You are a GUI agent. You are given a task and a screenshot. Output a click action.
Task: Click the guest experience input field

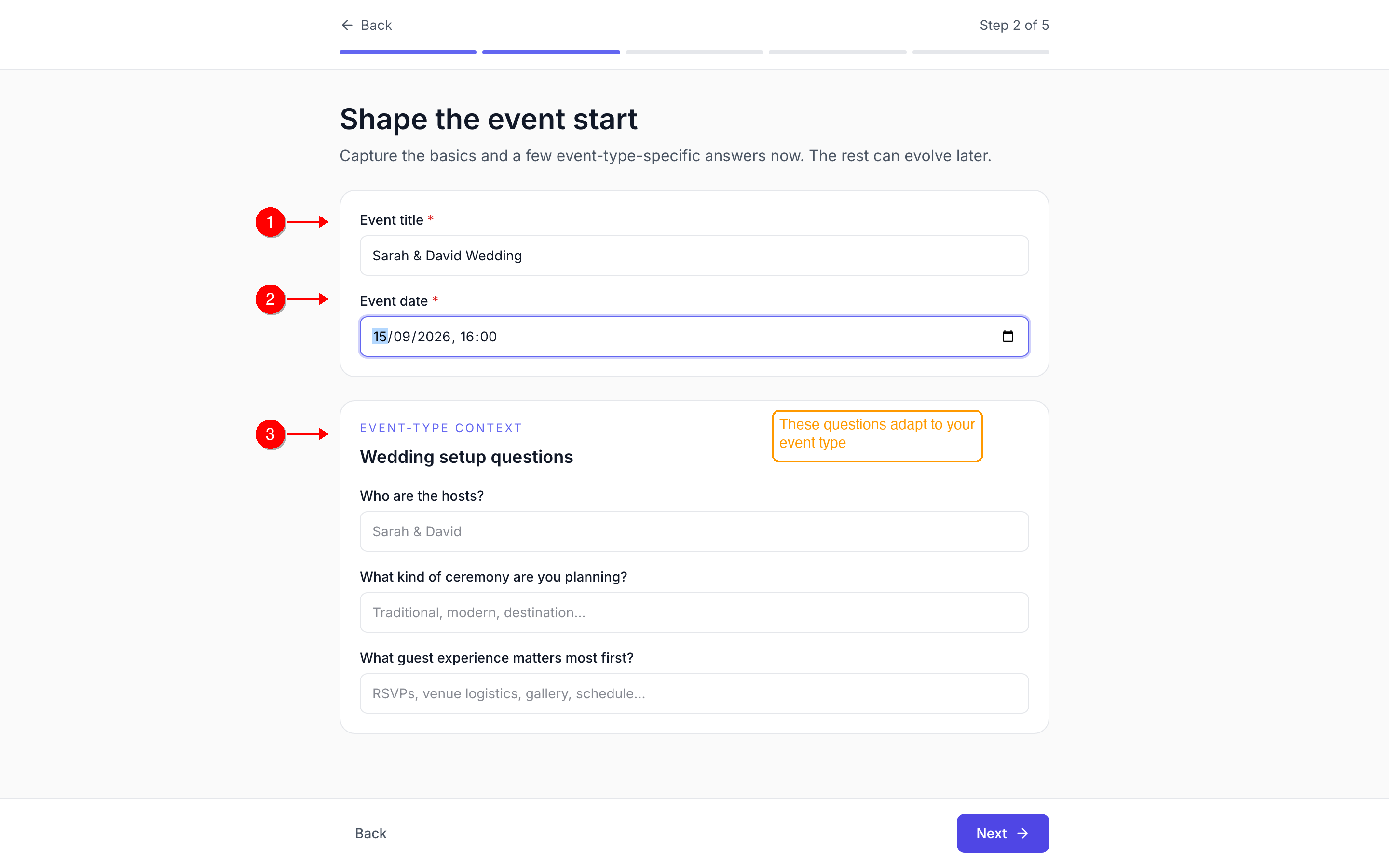tap(694, 693)
